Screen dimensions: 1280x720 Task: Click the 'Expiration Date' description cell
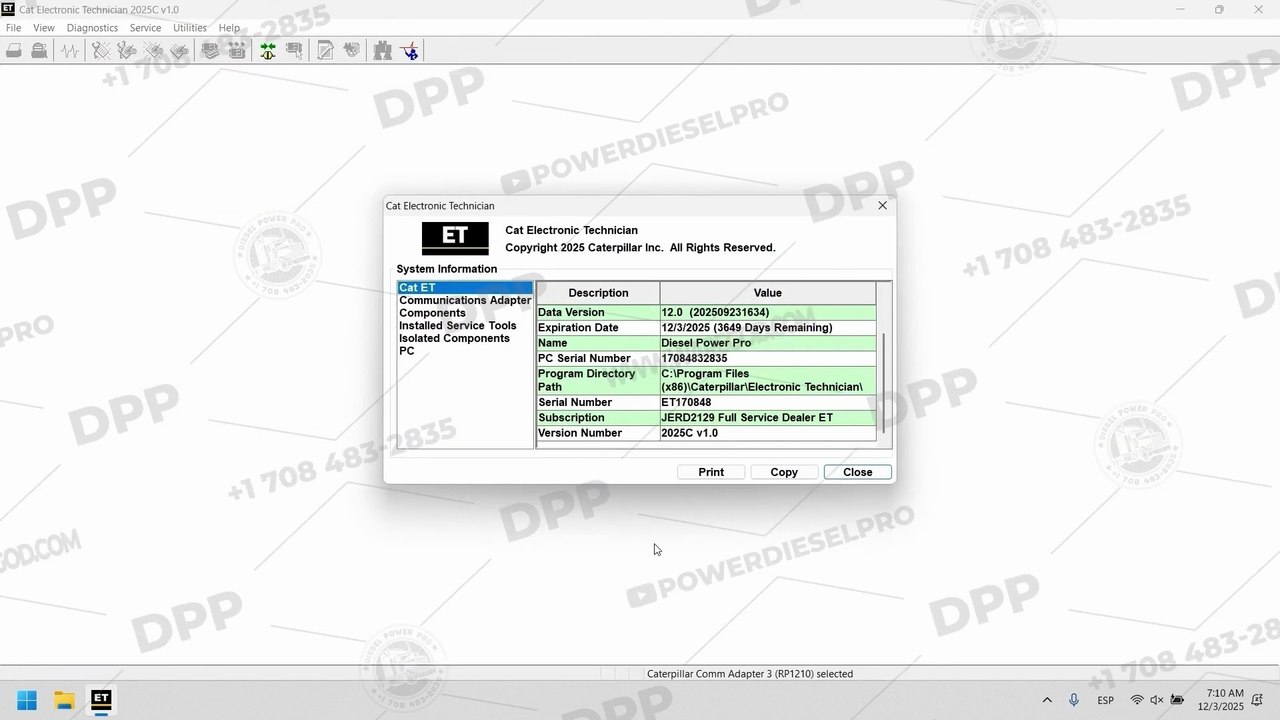click(x=598, y=328)
